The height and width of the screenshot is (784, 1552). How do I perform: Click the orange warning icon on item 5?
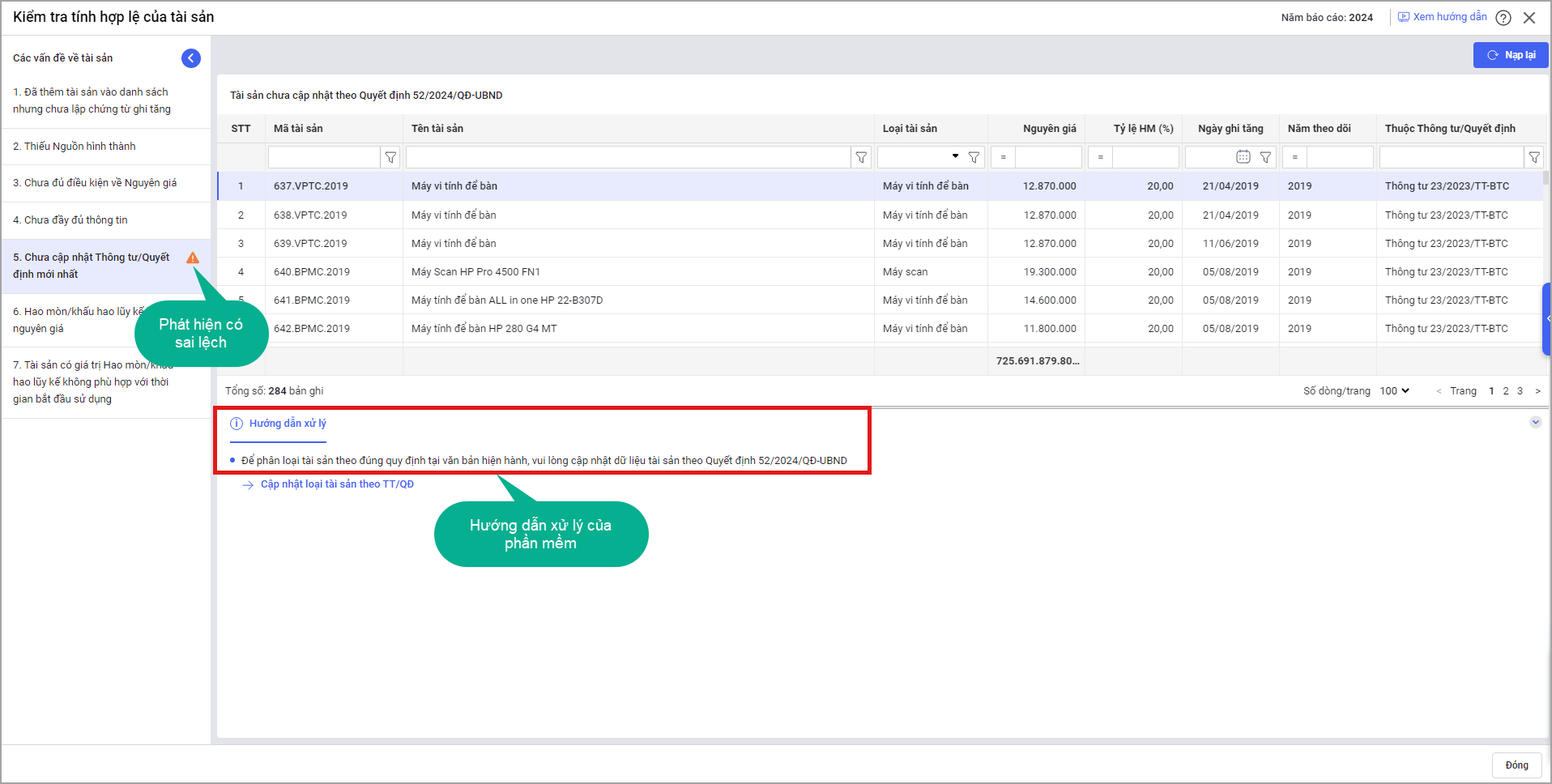(193, 258)
